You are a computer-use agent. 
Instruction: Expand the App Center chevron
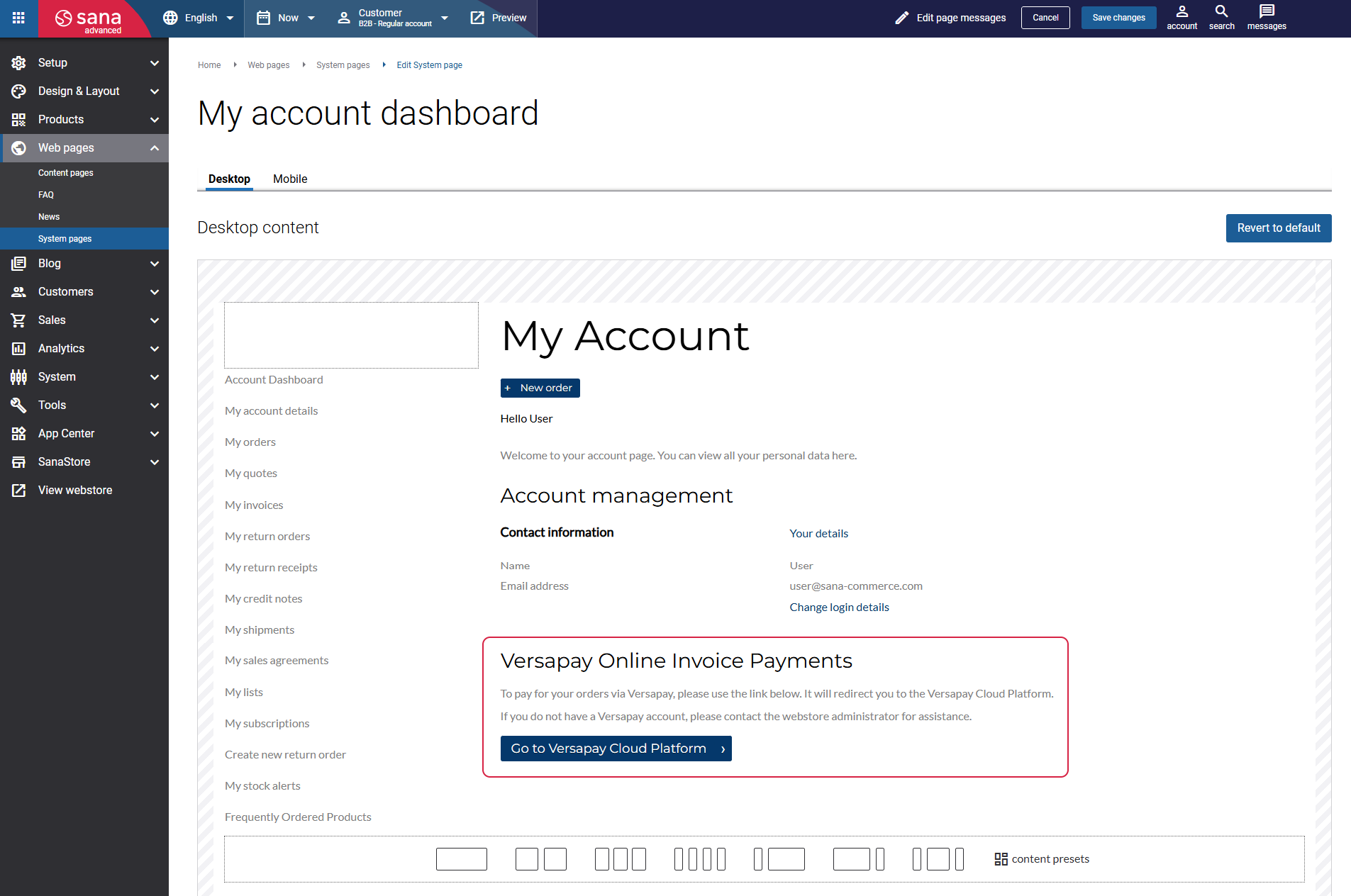coord(155,434)
